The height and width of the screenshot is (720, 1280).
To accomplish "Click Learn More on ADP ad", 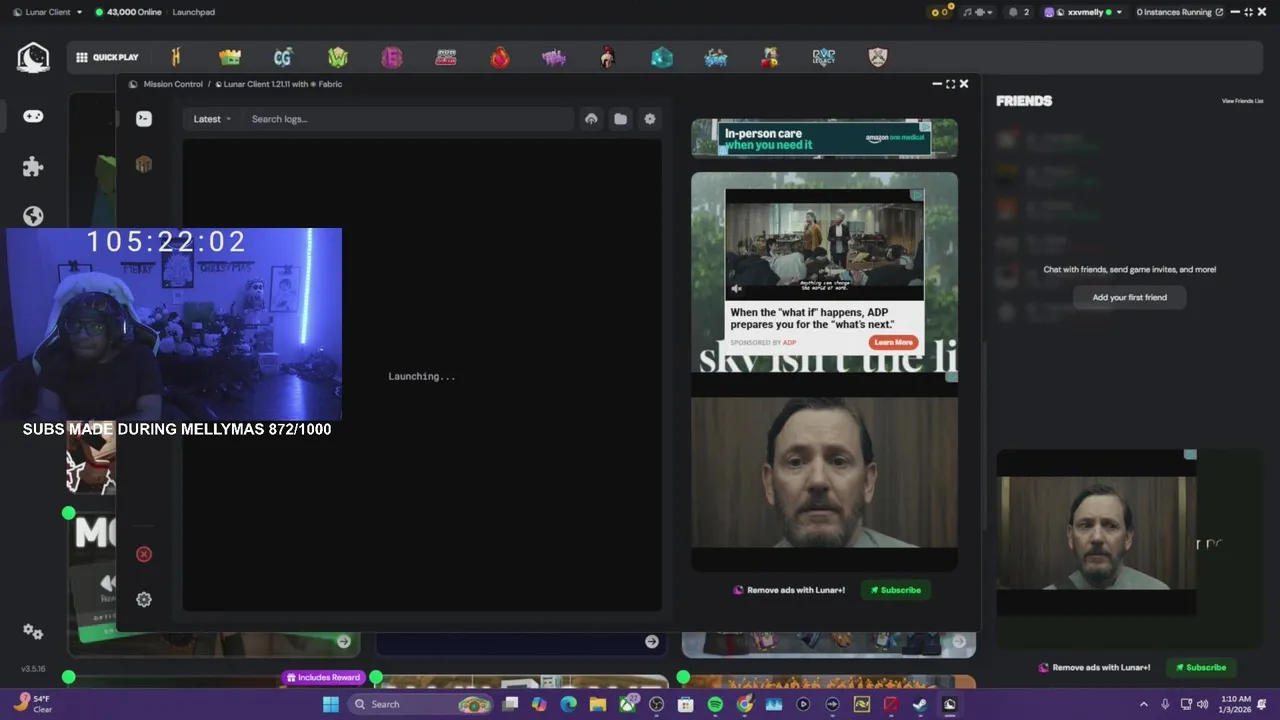I will coord(893,342).
